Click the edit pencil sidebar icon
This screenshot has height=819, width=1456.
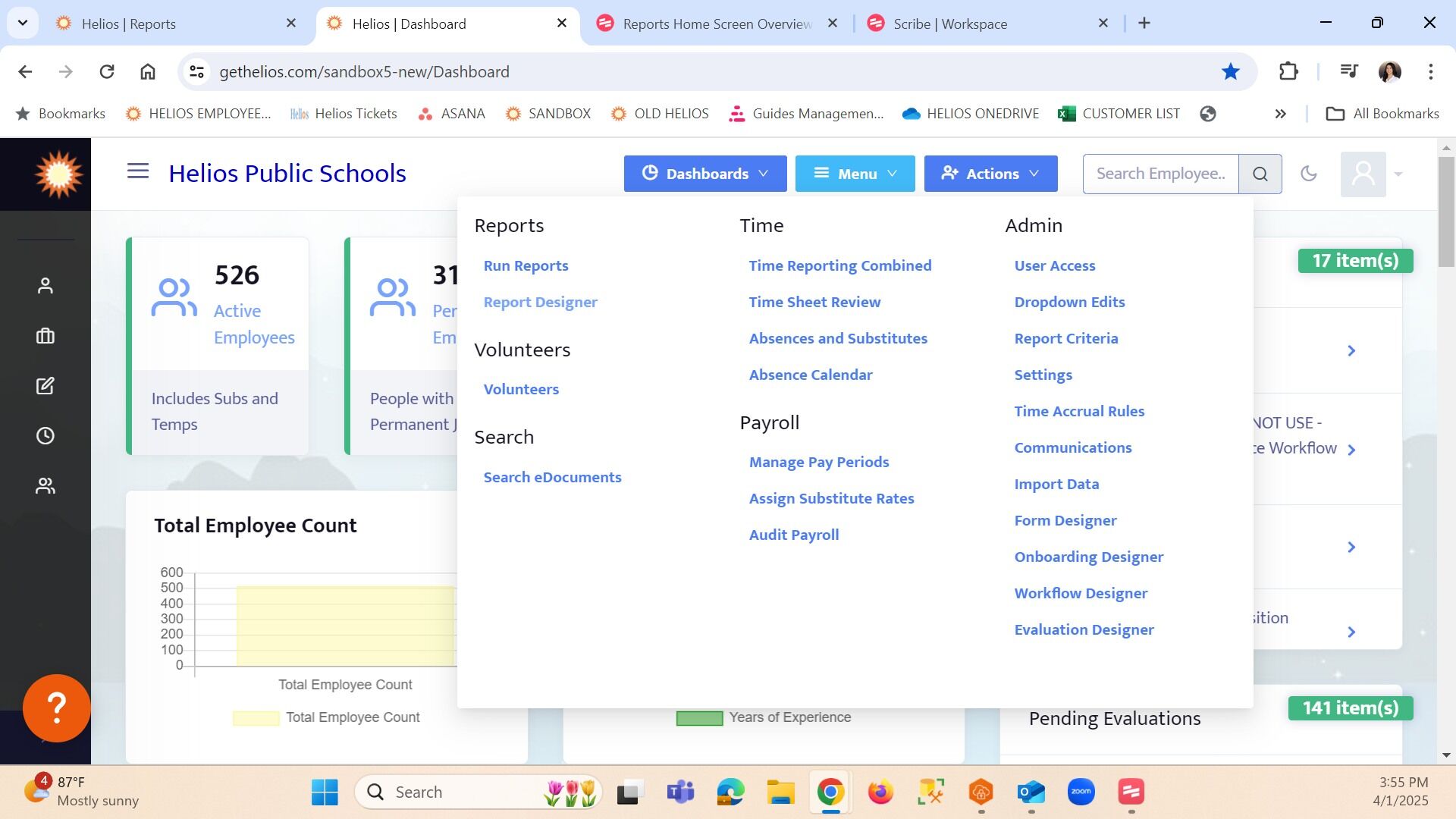(x=45, y=386)
